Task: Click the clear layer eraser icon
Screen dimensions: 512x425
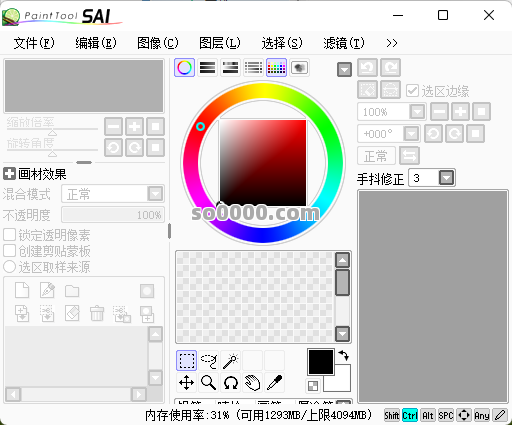Action: [72, 313]
